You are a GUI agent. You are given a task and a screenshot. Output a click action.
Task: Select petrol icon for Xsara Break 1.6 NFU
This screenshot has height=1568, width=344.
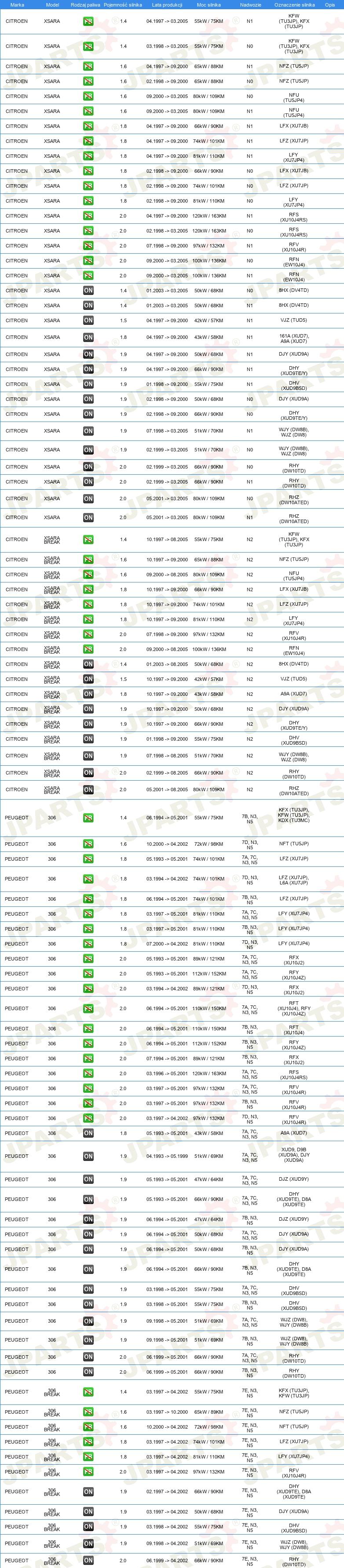88,575
